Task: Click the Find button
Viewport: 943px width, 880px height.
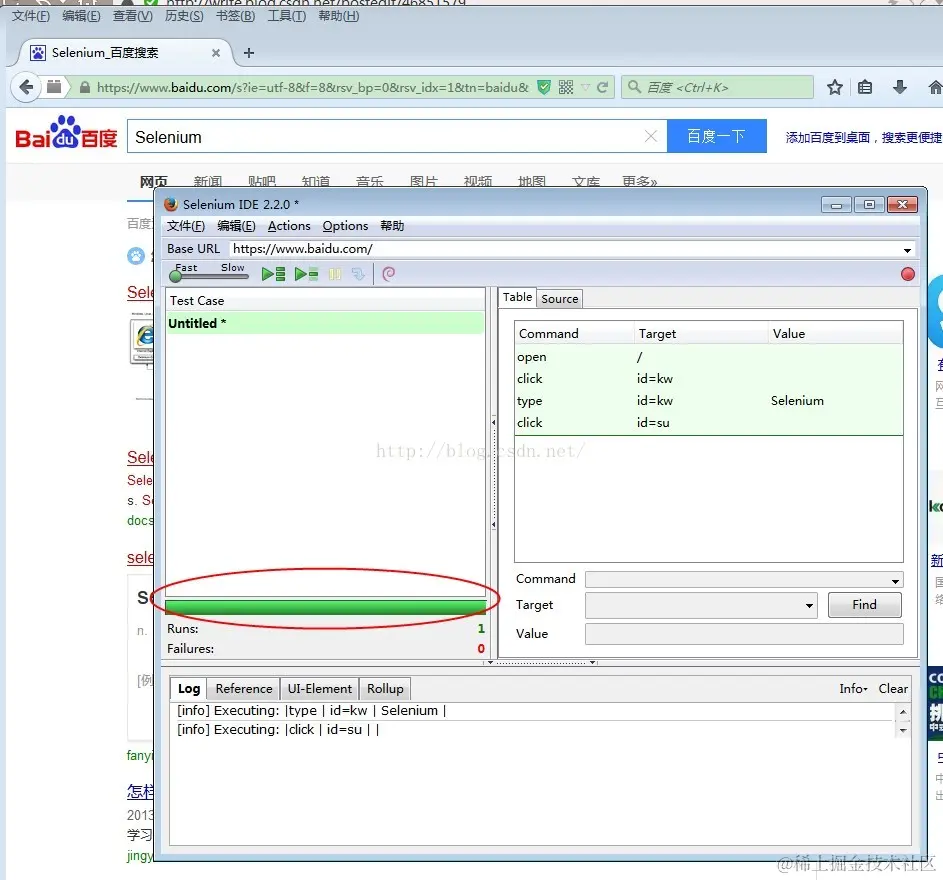Action: tap(864, 605)
